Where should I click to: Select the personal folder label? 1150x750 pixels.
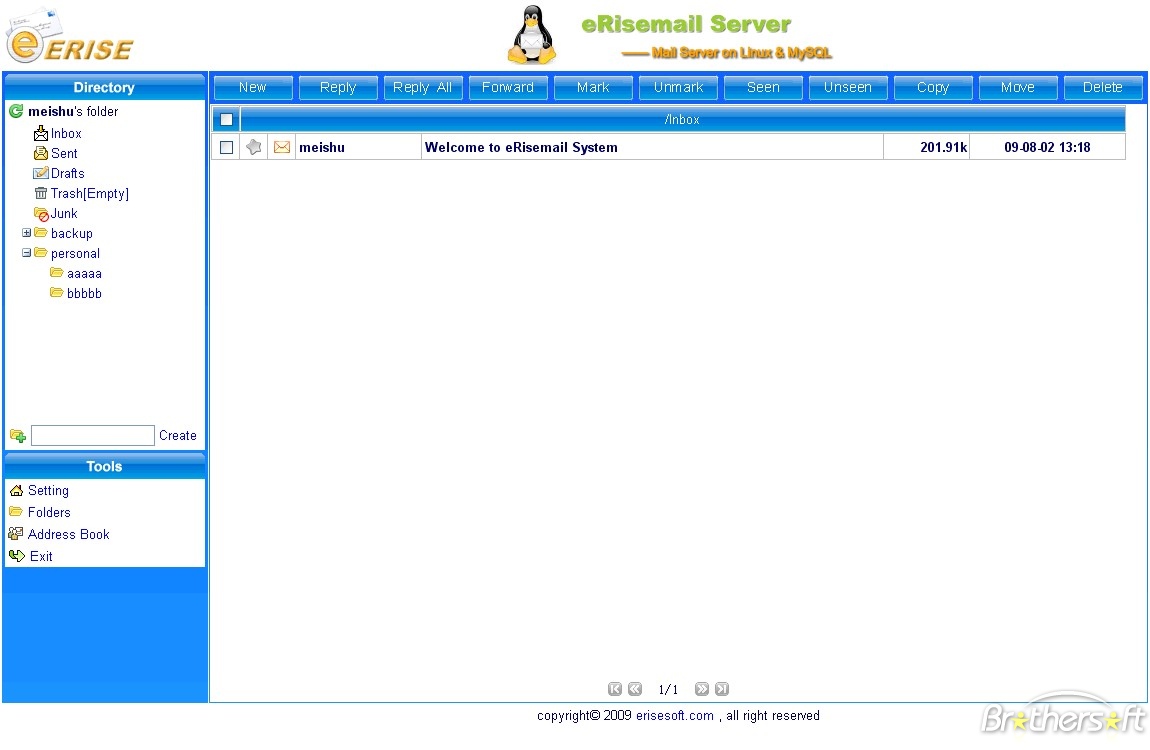pos(76,254)
